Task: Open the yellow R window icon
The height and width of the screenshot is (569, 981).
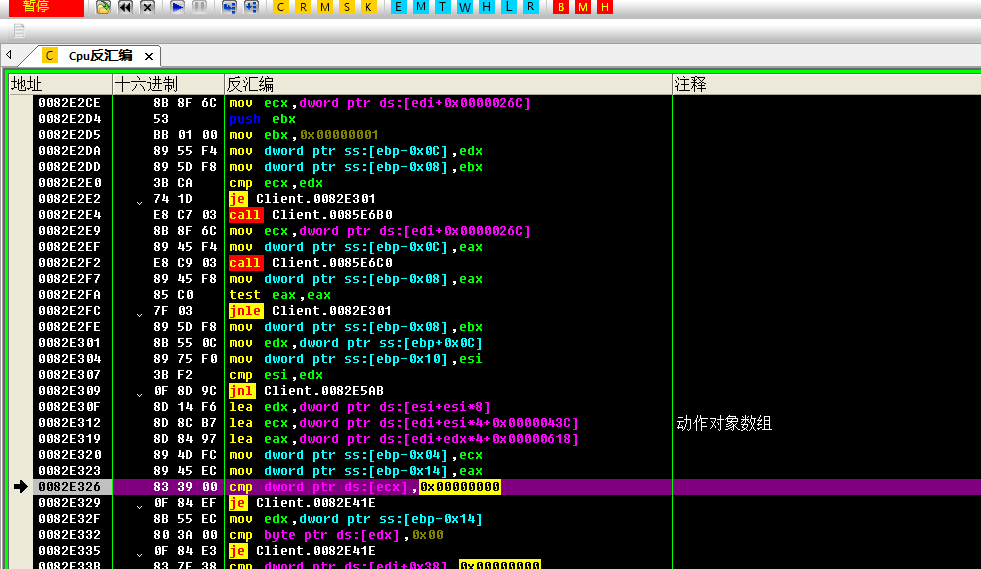Action: coord(303,7)
